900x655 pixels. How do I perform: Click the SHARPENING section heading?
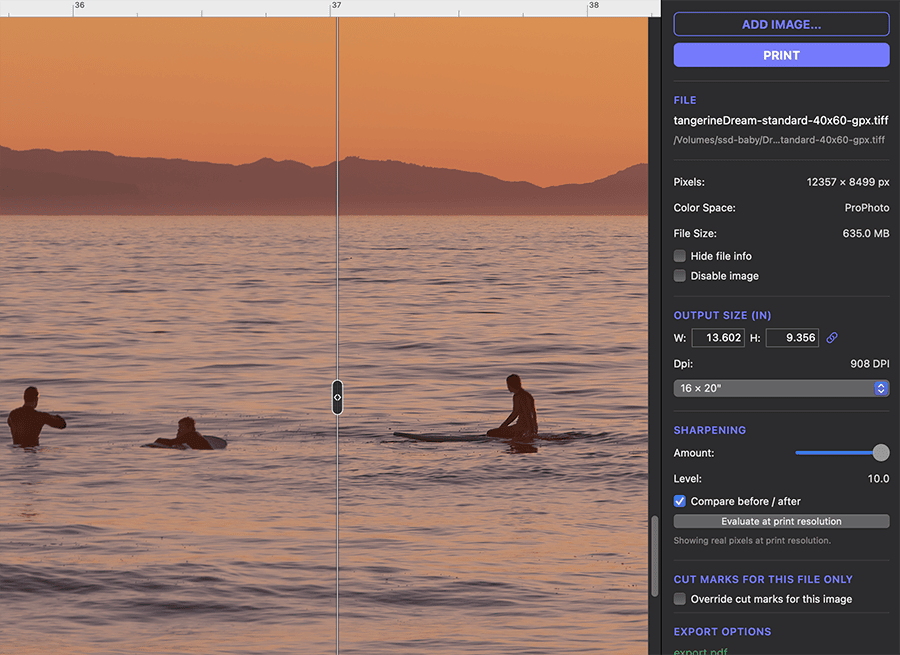point(709,430)
